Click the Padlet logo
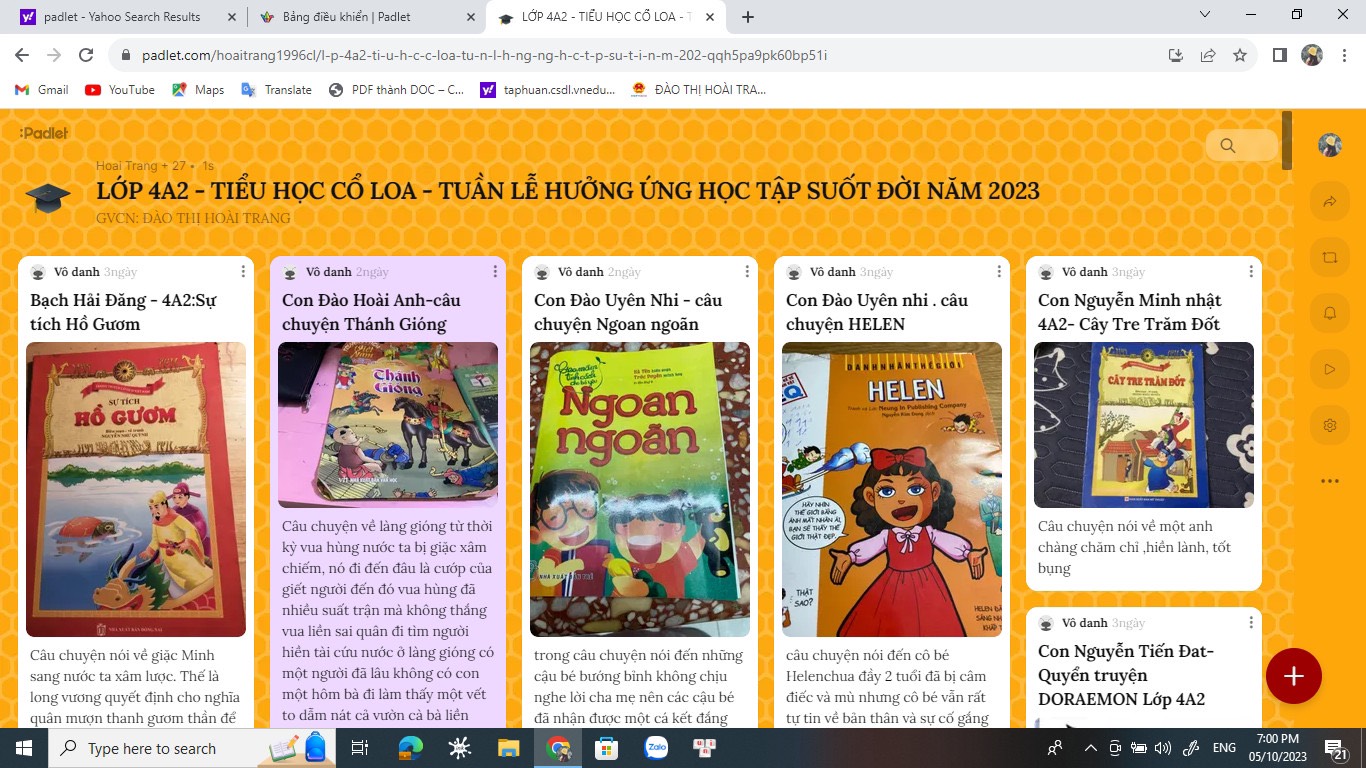The image size is (1366, 768). [44, 133]
